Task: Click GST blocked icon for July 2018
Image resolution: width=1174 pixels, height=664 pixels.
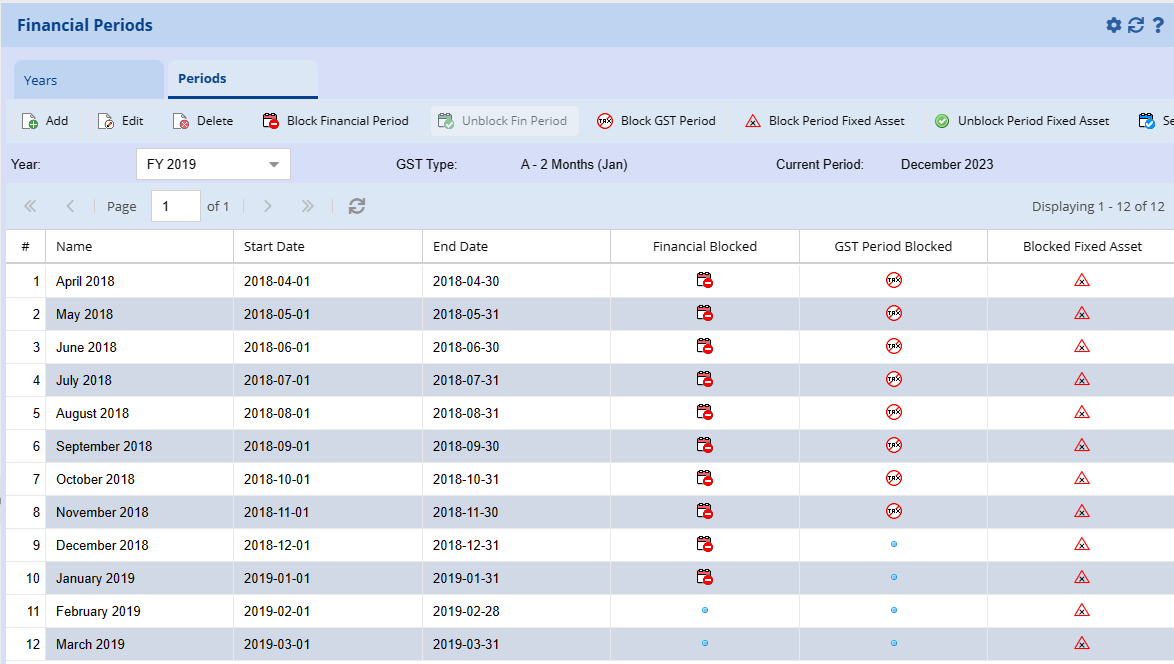Action: [894, 380]
